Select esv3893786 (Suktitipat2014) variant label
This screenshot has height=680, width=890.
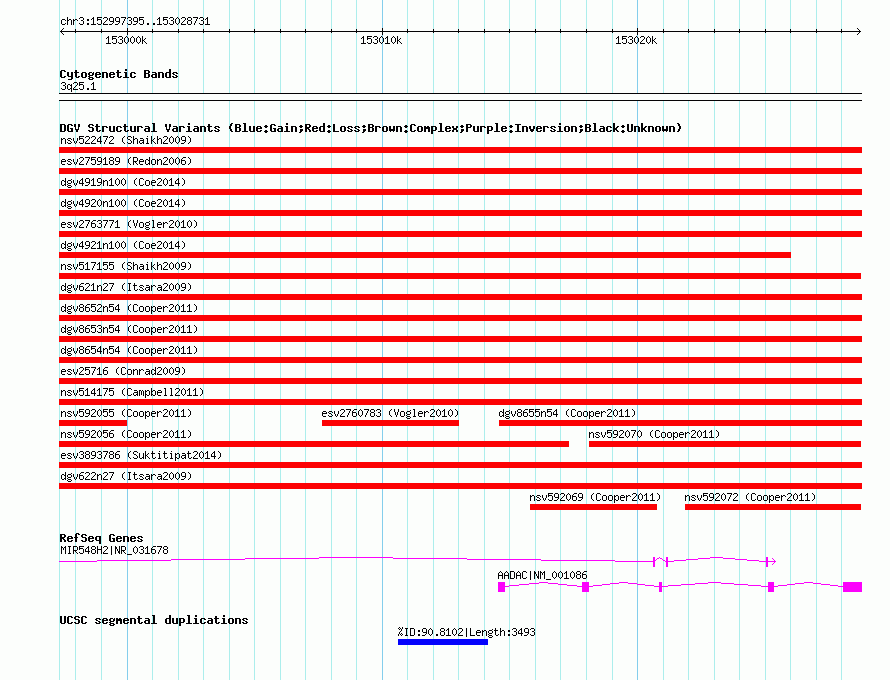[141, 455]
